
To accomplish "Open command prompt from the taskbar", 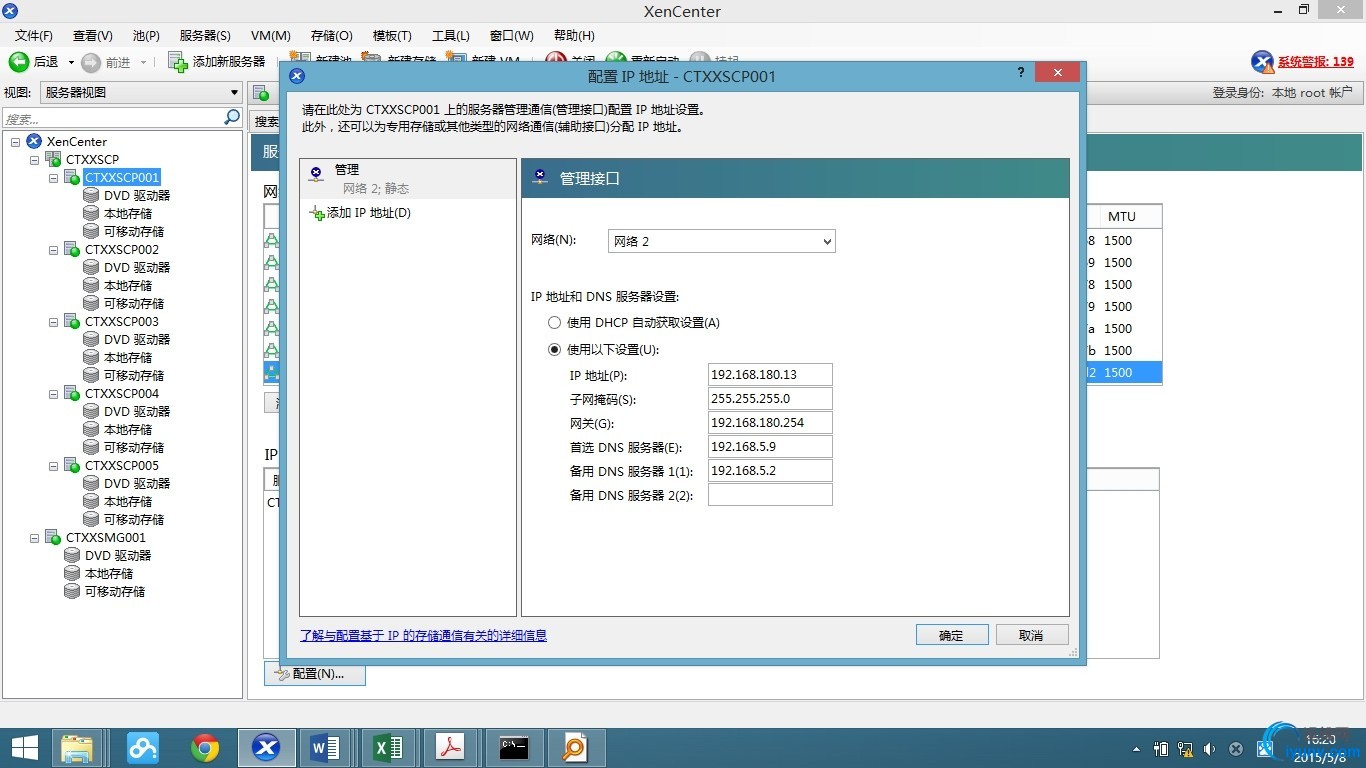I will click(514, 748).
